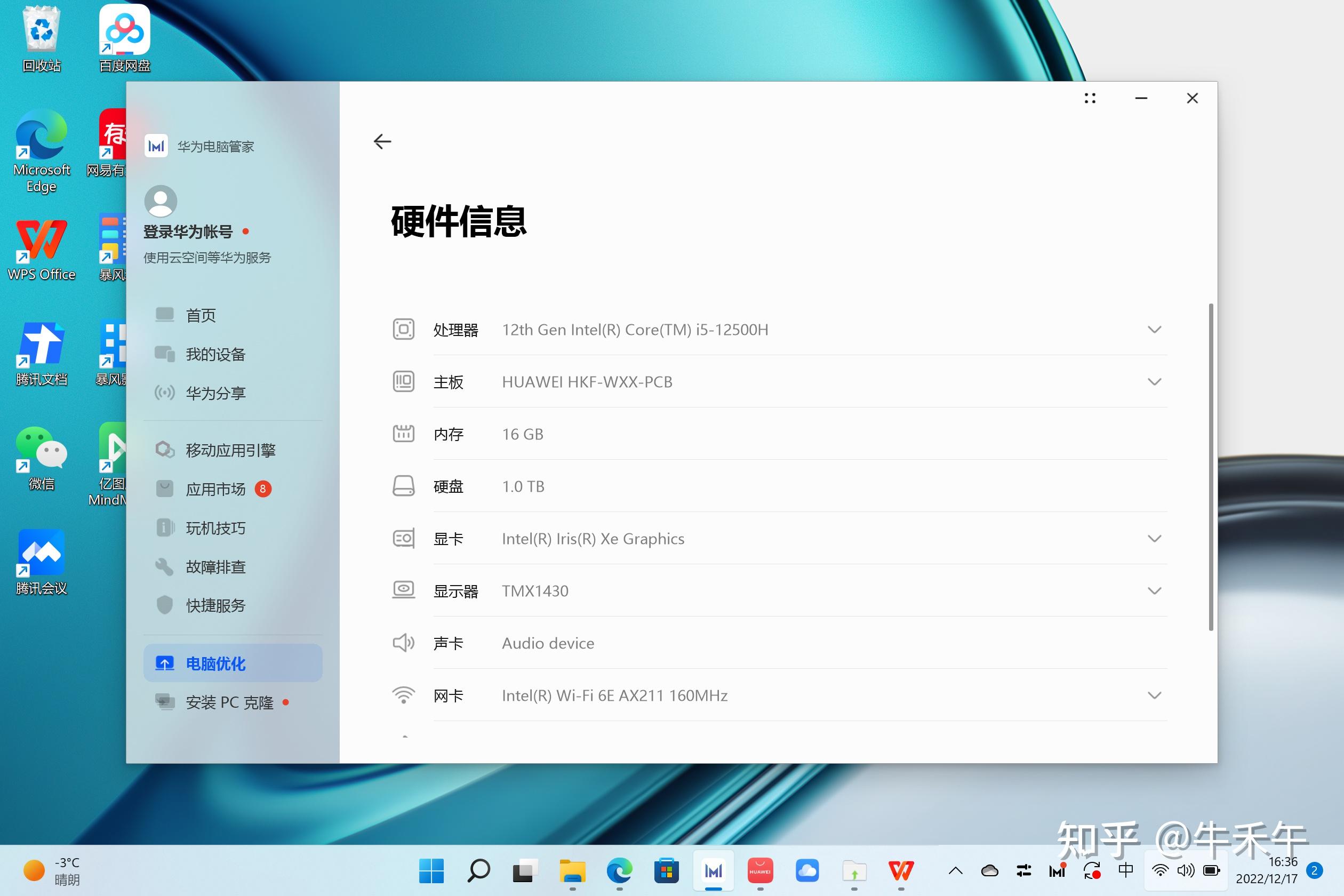Click the 内存 memory icon
The width and height of the screenshot is (1344, 896).
coord(403,434)
